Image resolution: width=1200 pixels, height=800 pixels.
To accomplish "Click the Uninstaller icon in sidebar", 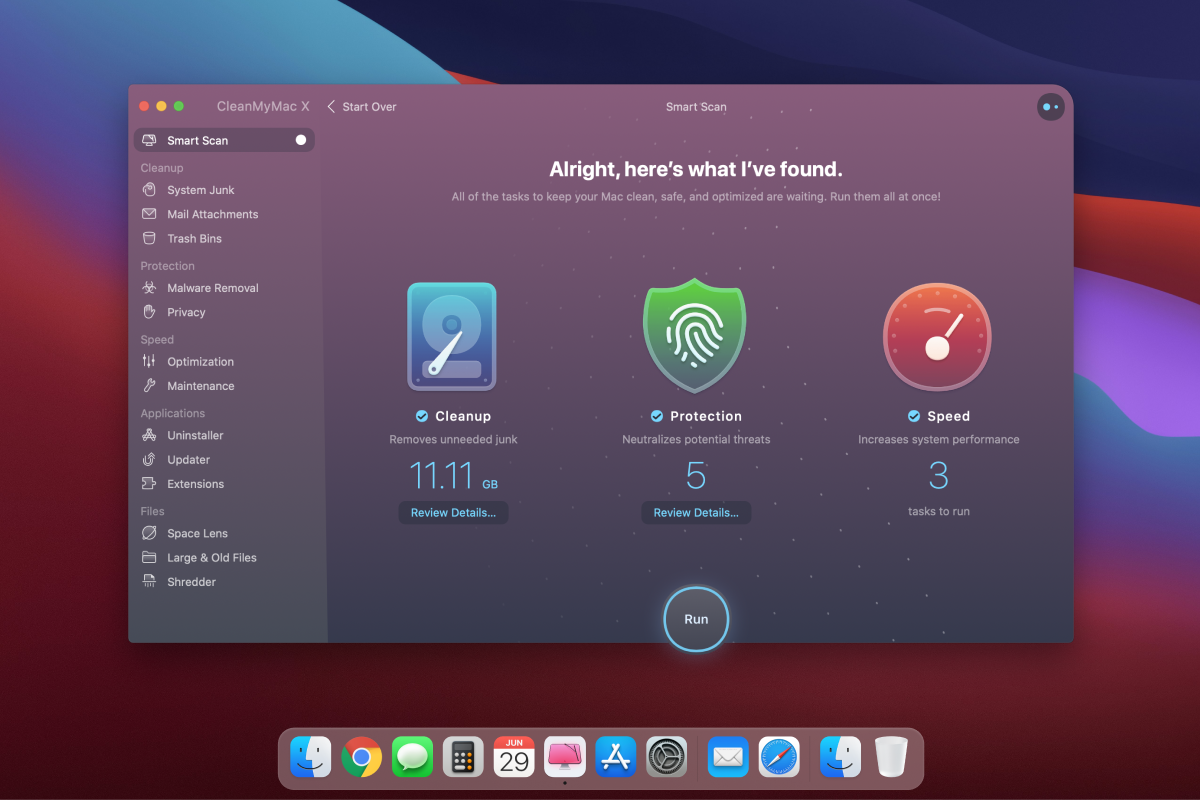I will [x=149, y=435].
